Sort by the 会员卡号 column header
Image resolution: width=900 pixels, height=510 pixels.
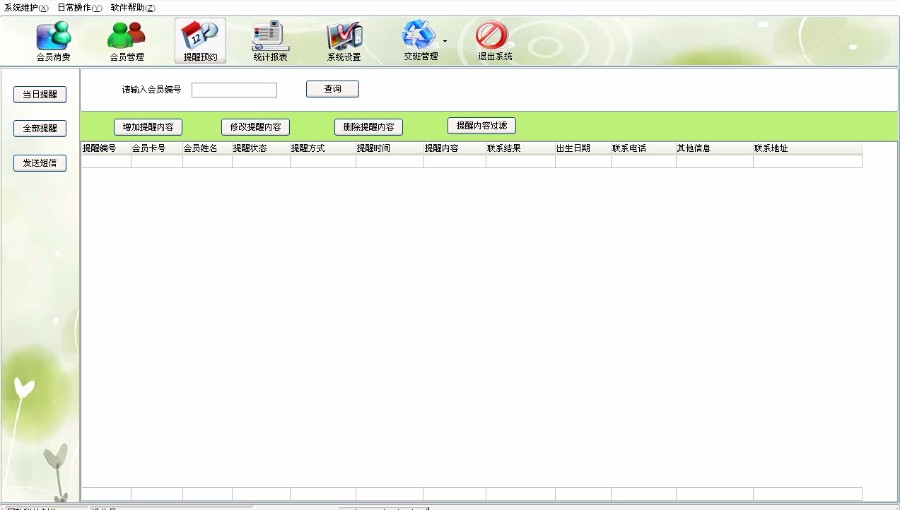[x=157, y=148]
